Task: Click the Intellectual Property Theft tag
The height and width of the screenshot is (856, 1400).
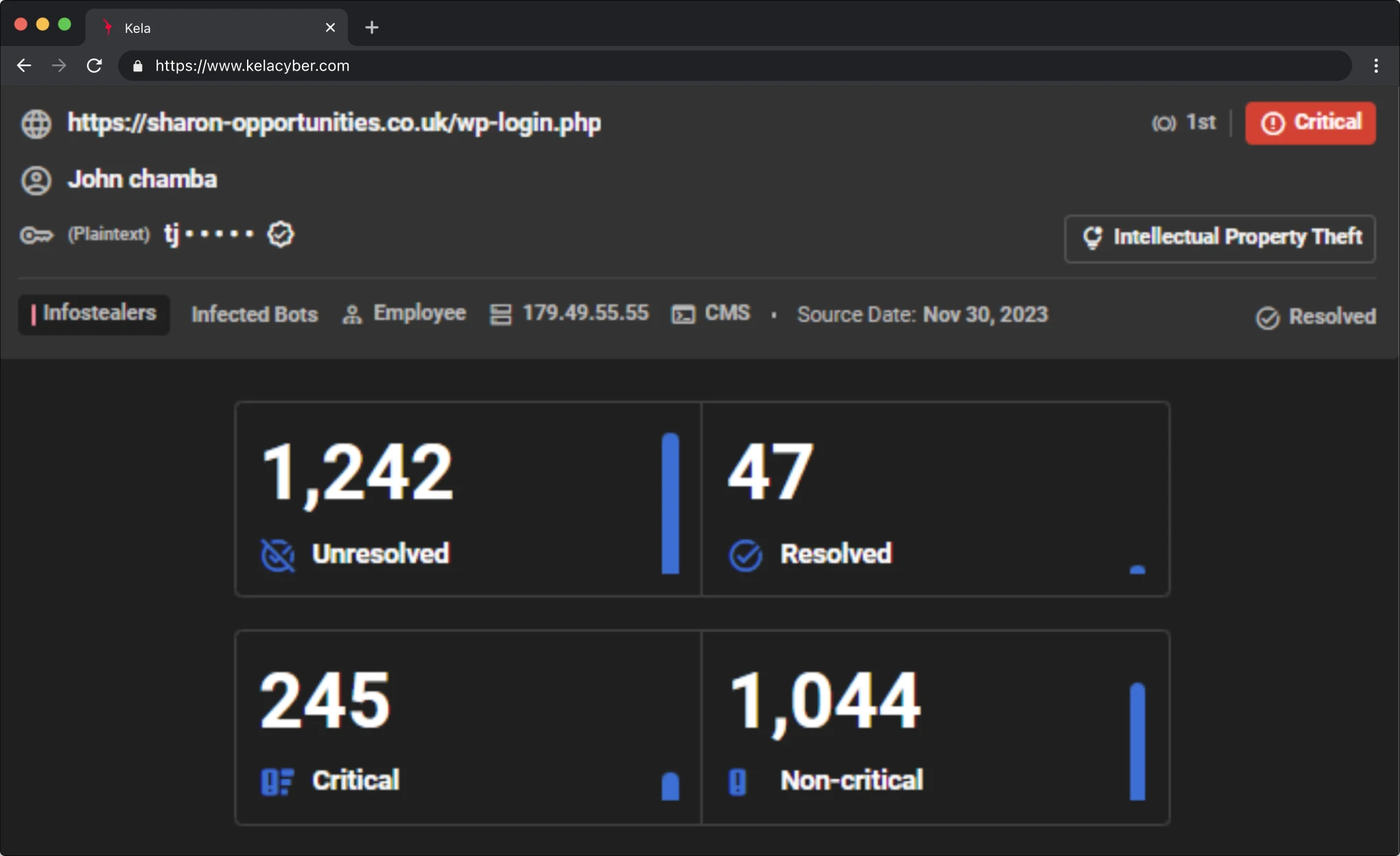Action: [1220, 239]
